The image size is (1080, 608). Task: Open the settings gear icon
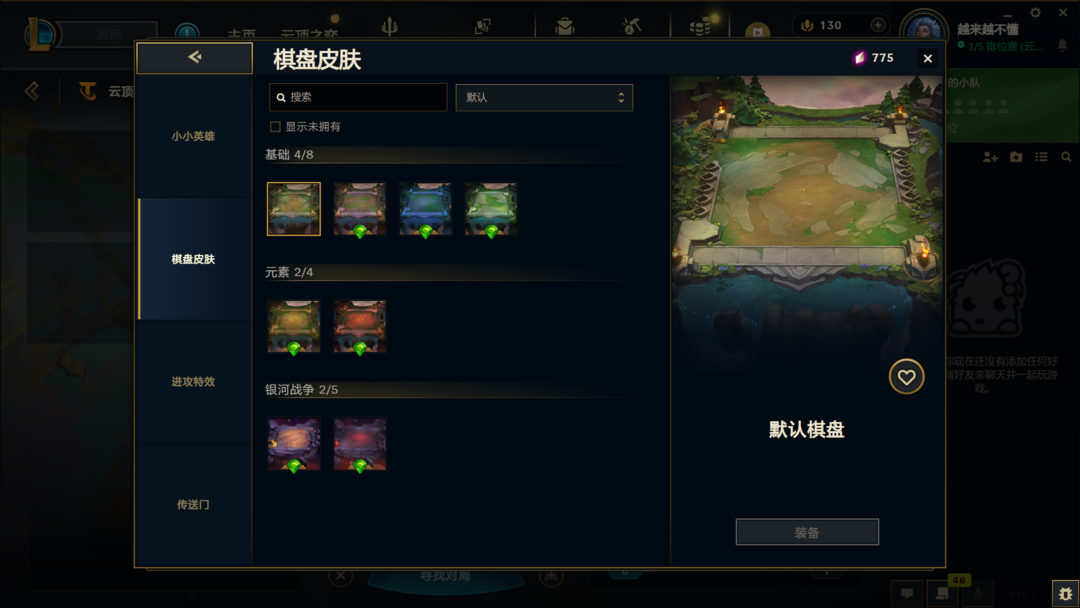coord(1035,12)
